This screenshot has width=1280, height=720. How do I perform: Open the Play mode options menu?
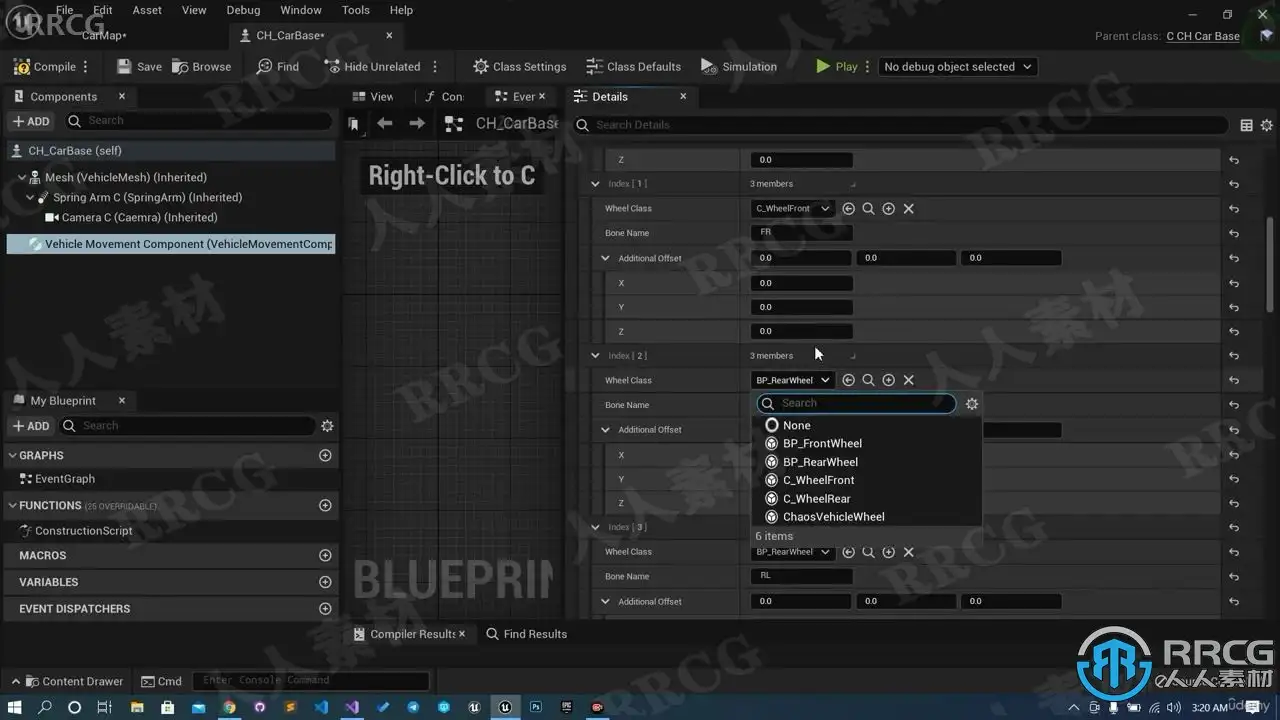pyautogui.click(x=867, y=67)
